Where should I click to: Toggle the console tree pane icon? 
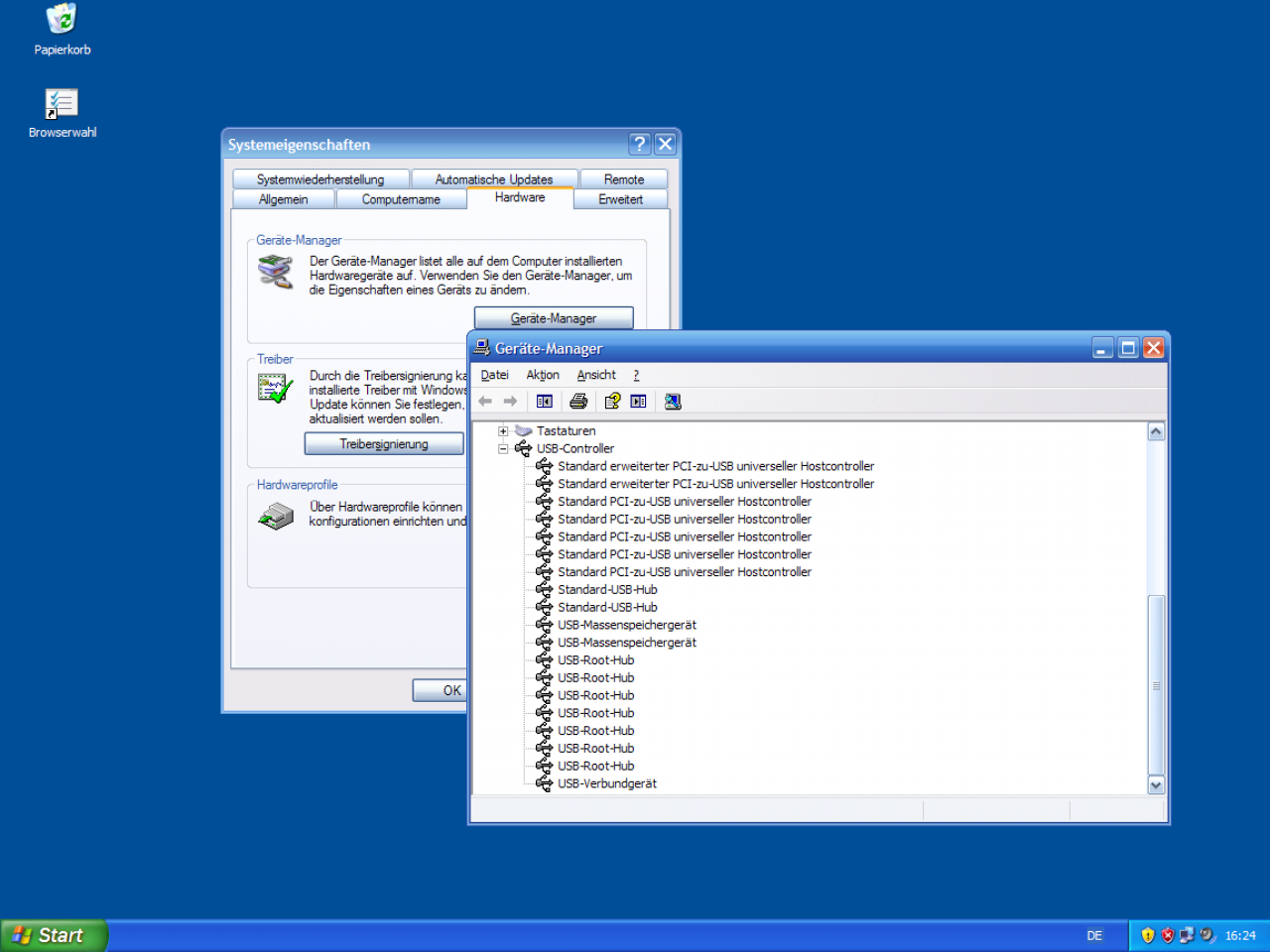point(545,402)
